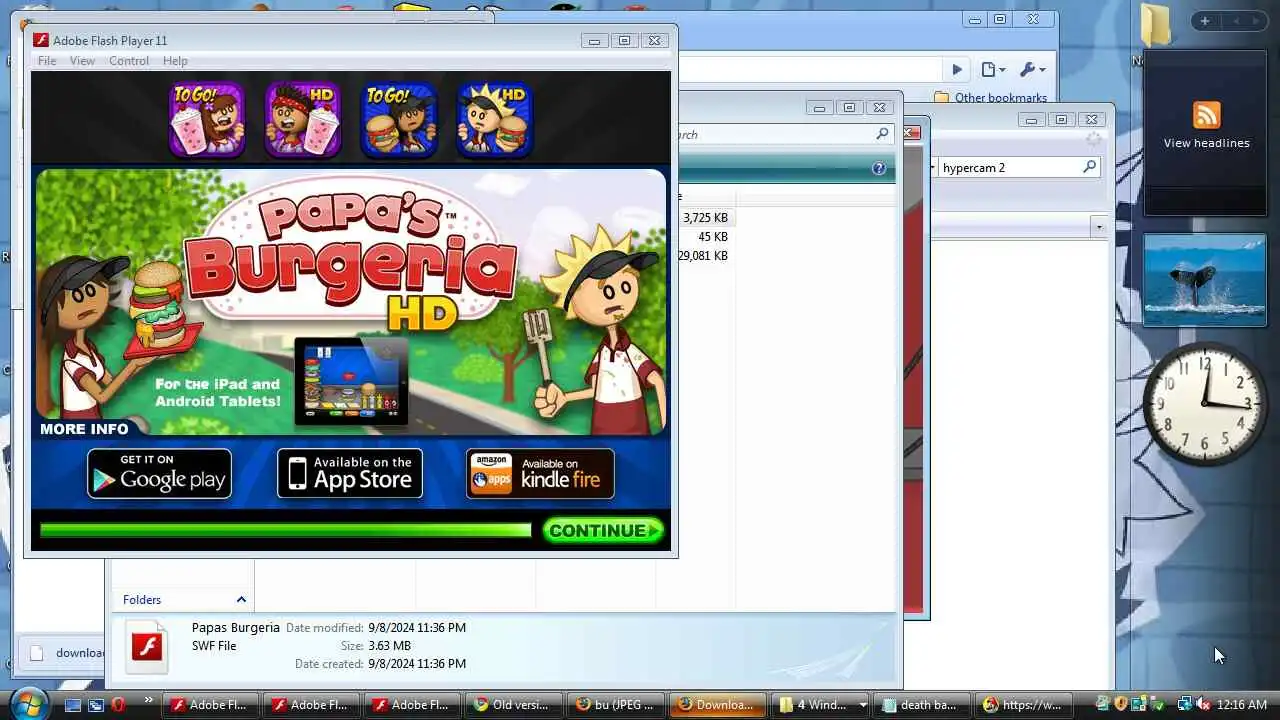The image size is (1280, 720).
Task: Click the Explorer search magnifier icon
Action: tap(882, 134)
